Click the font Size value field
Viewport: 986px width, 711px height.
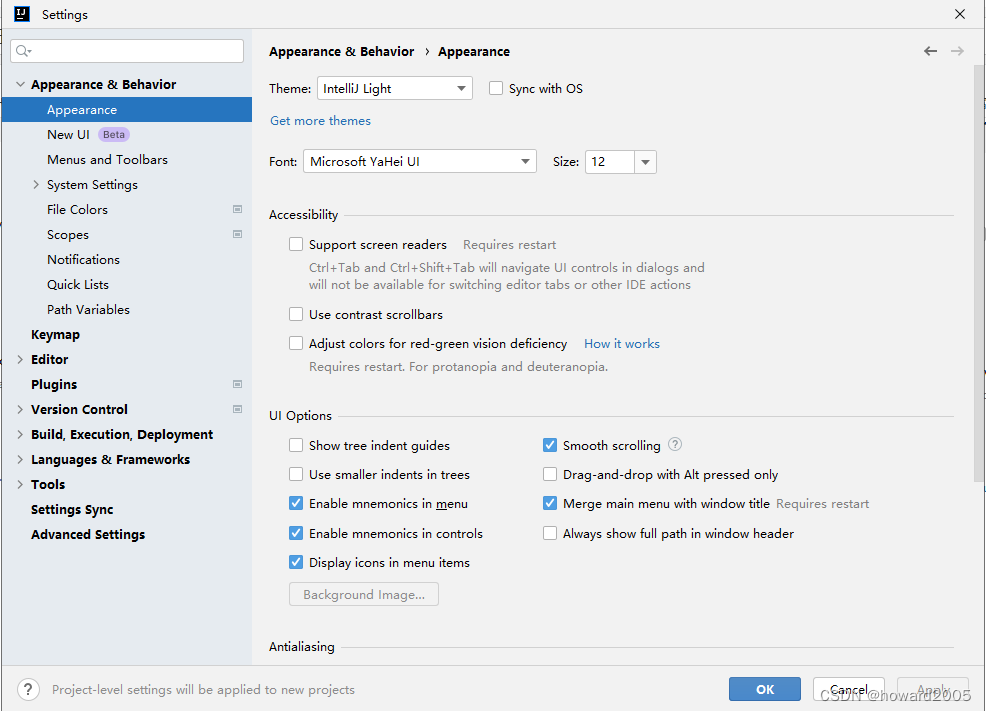609,162
